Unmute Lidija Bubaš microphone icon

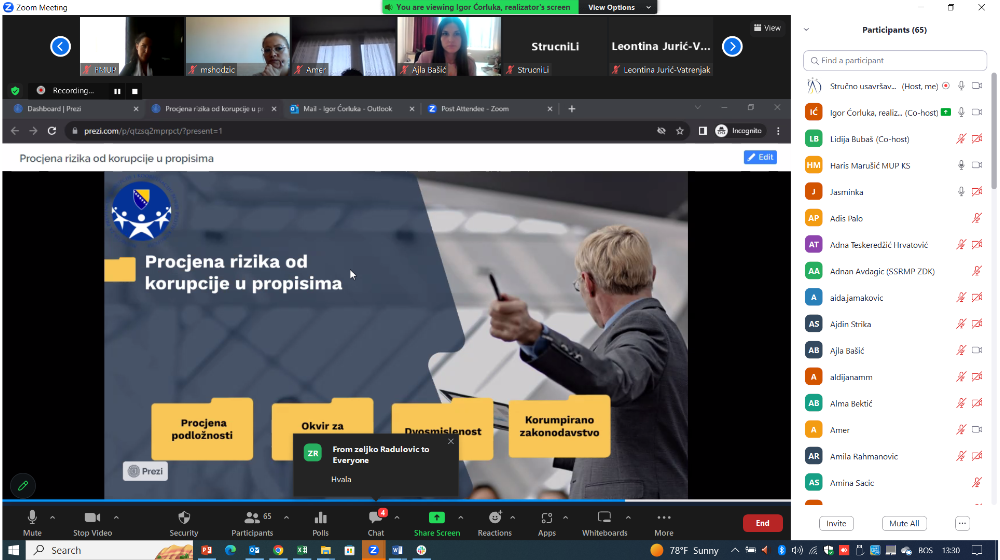click(961, 138)
